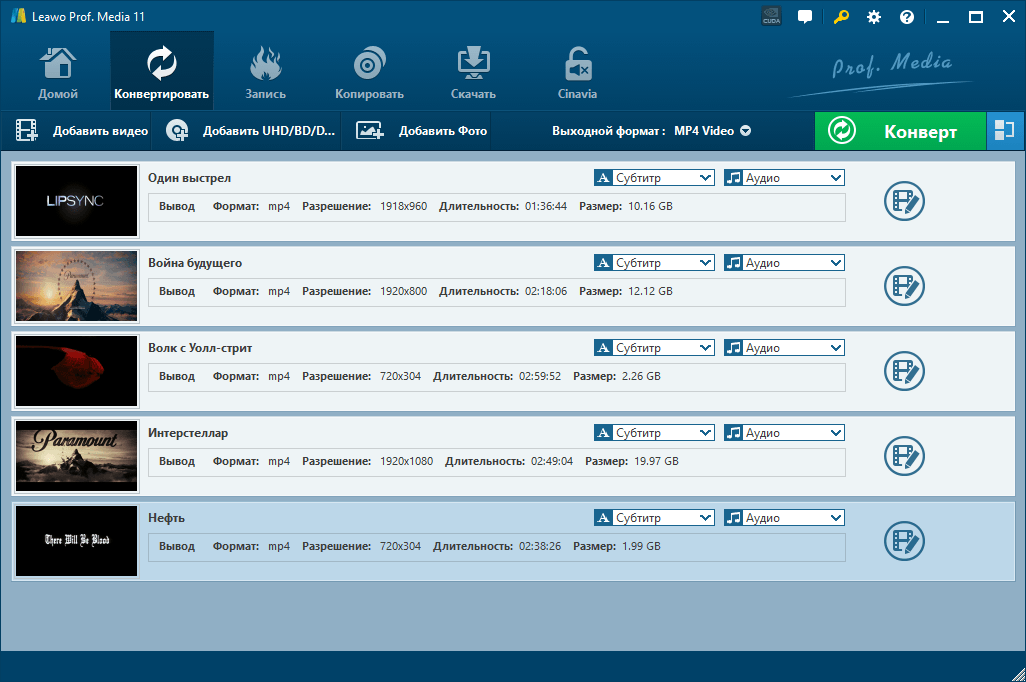Open the Конвертировать module tab
Image resolution: width=1026 pixels, height=682 pixels.
(162, 71)
